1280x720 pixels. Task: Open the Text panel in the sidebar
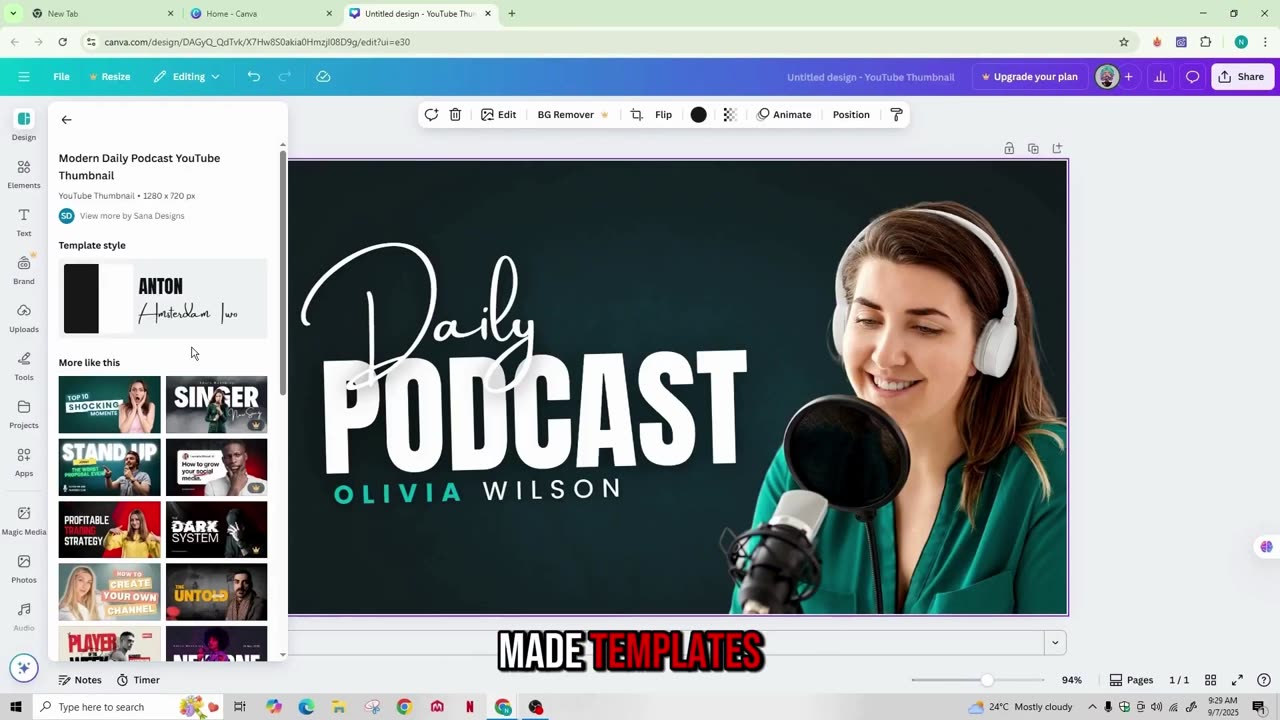pyautogui.click(x=24, y=222)
